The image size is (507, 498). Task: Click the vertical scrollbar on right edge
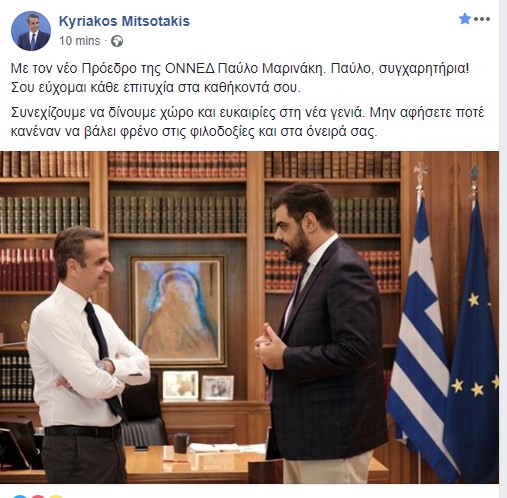point(503,249)
